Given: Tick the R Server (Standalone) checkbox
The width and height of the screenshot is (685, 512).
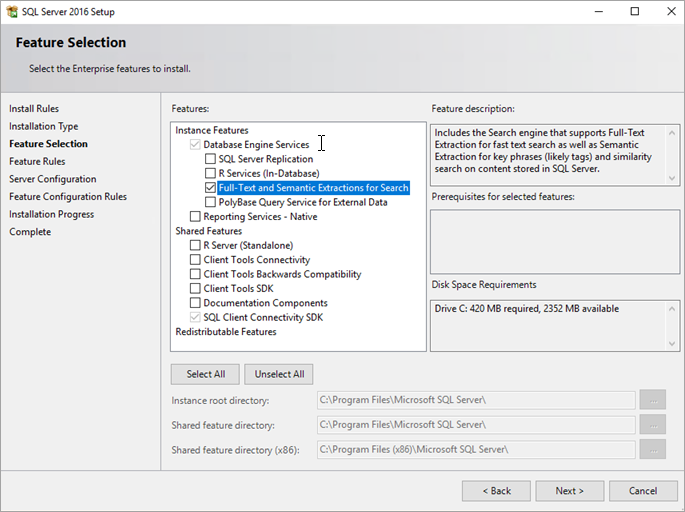Looking at the screenshot, I should pyautogui.click(x=195, y=246).
